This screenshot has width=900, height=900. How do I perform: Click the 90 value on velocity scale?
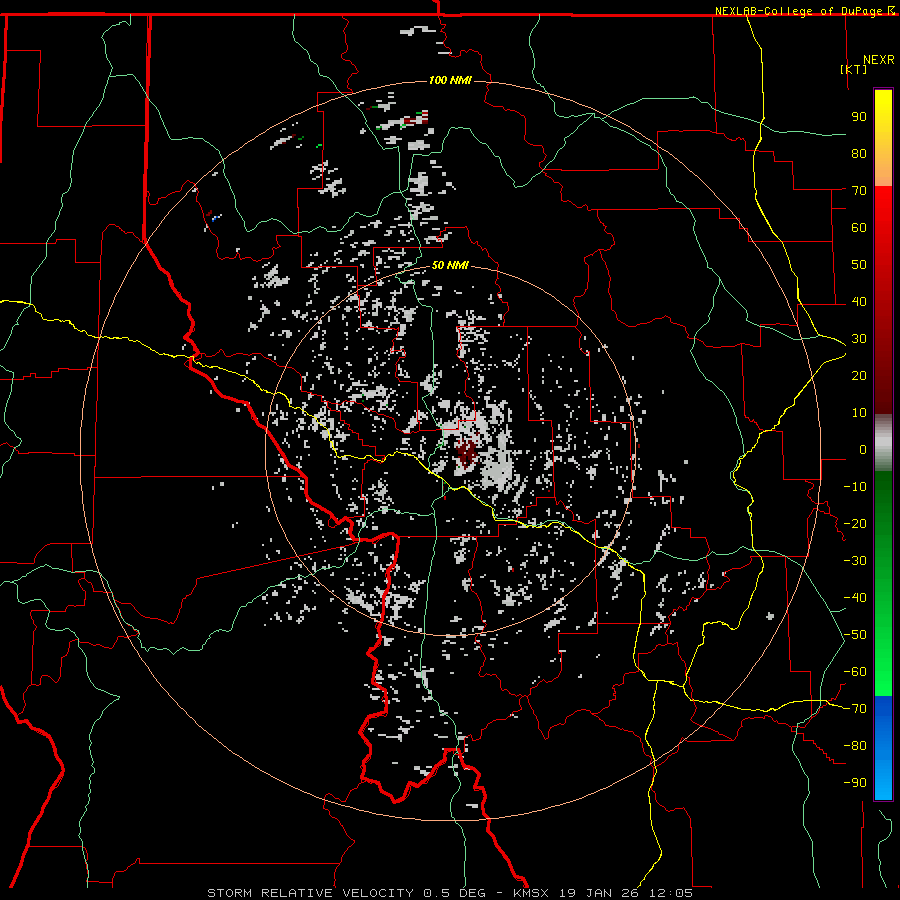click(x=859, y=117)
